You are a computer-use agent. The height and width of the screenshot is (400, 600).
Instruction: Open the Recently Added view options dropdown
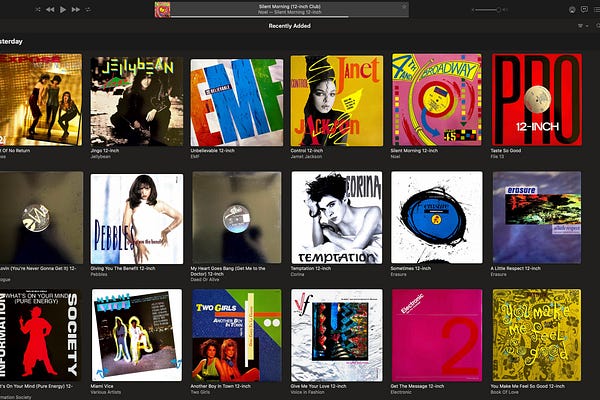[582, 26]
